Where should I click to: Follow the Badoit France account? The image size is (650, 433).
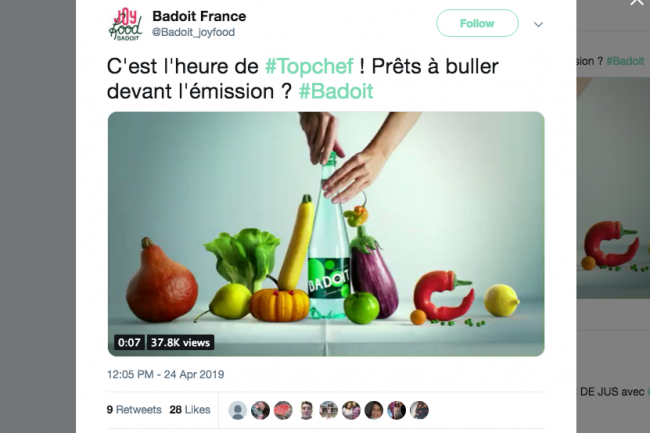point(477,23)
